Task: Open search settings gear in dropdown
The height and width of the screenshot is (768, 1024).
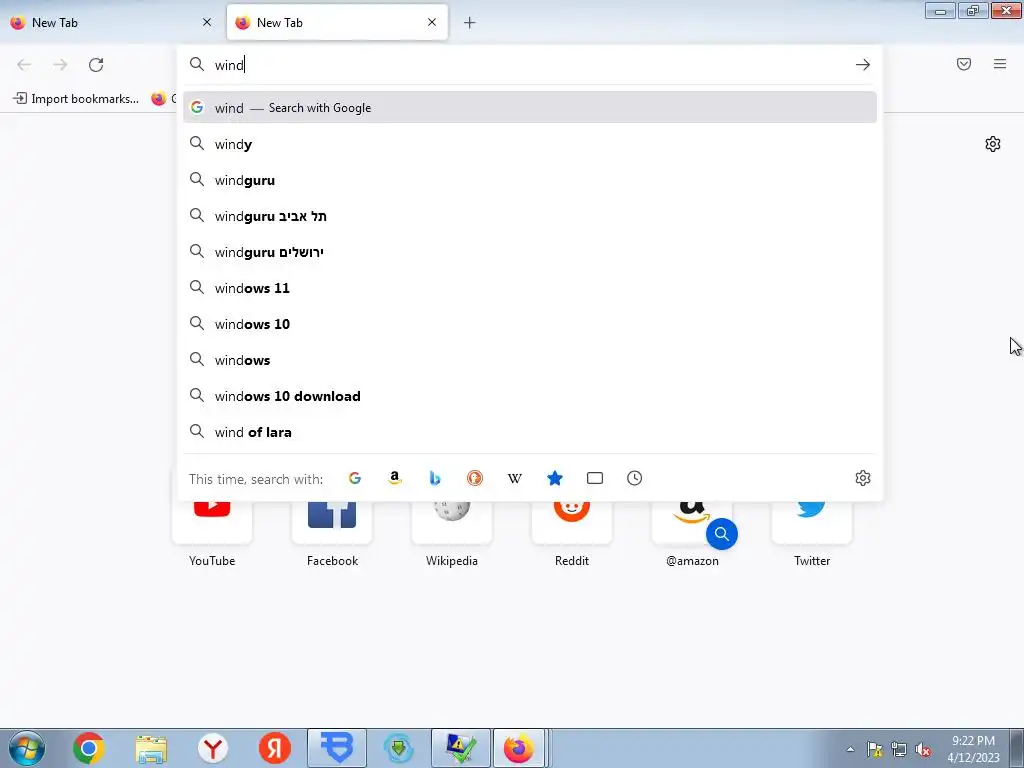Action: tap(863, 478)
